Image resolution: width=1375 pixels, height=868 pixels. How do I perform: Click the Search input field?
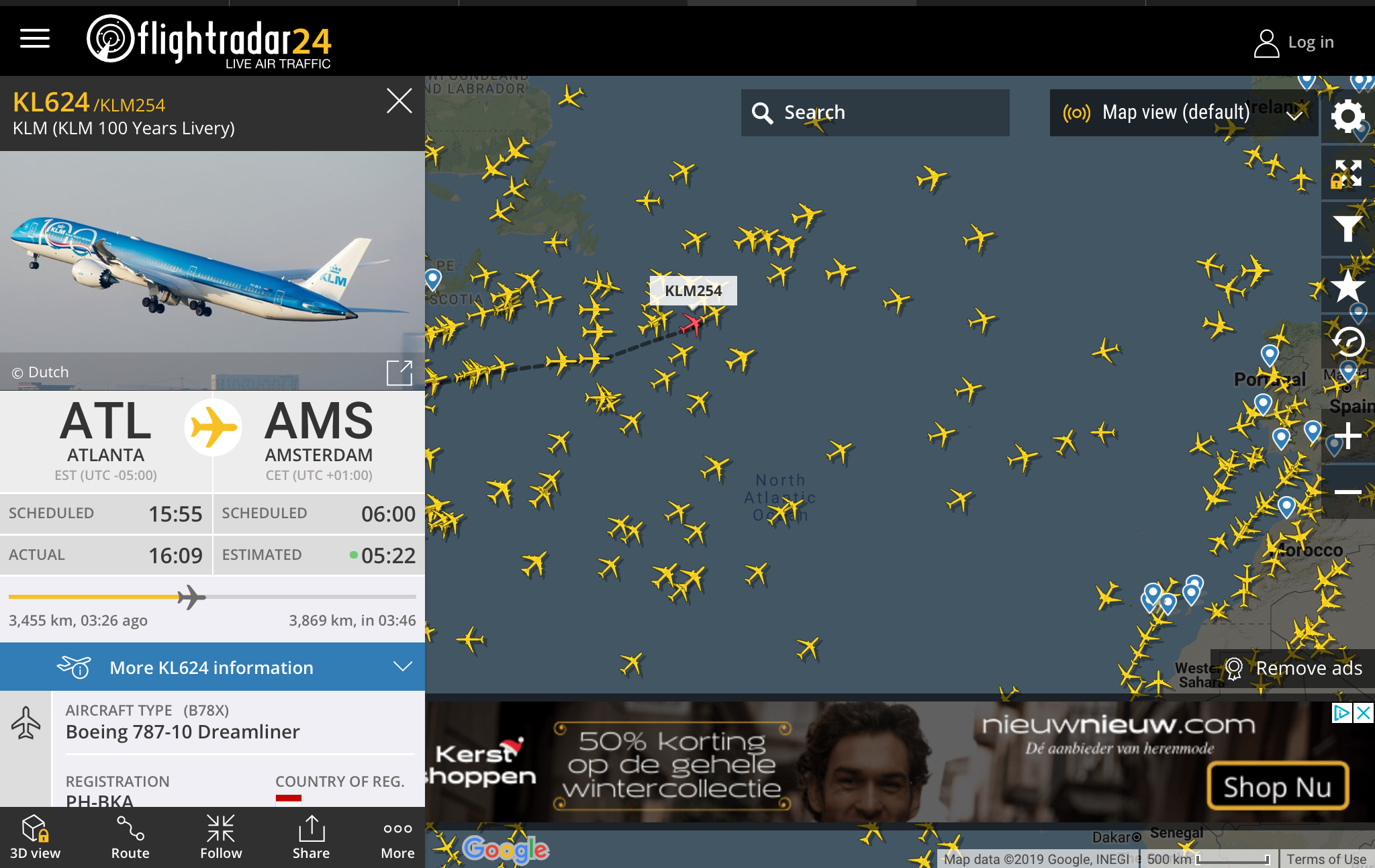point(875,113)
